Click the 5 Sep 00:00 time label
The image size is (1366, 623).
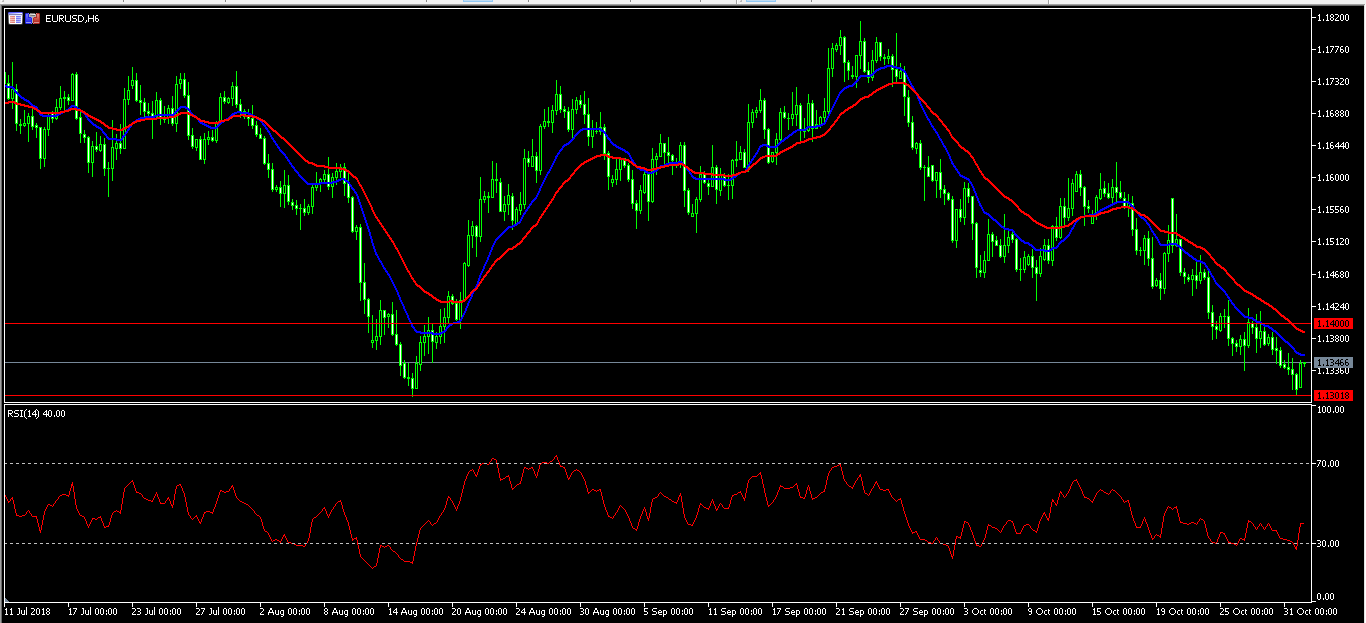point(669,610)
